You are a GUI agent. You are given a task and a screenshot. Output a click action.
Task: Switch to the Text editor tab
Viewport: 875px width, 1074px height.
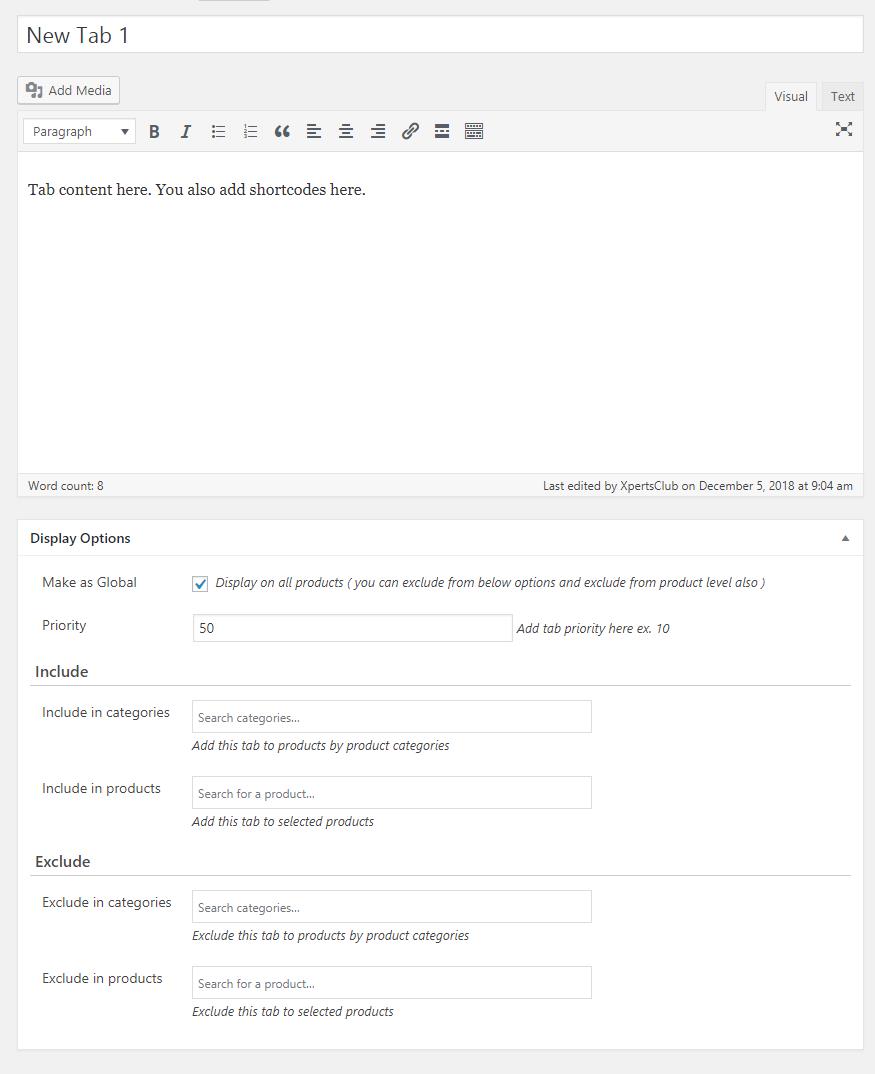[842, 97]
